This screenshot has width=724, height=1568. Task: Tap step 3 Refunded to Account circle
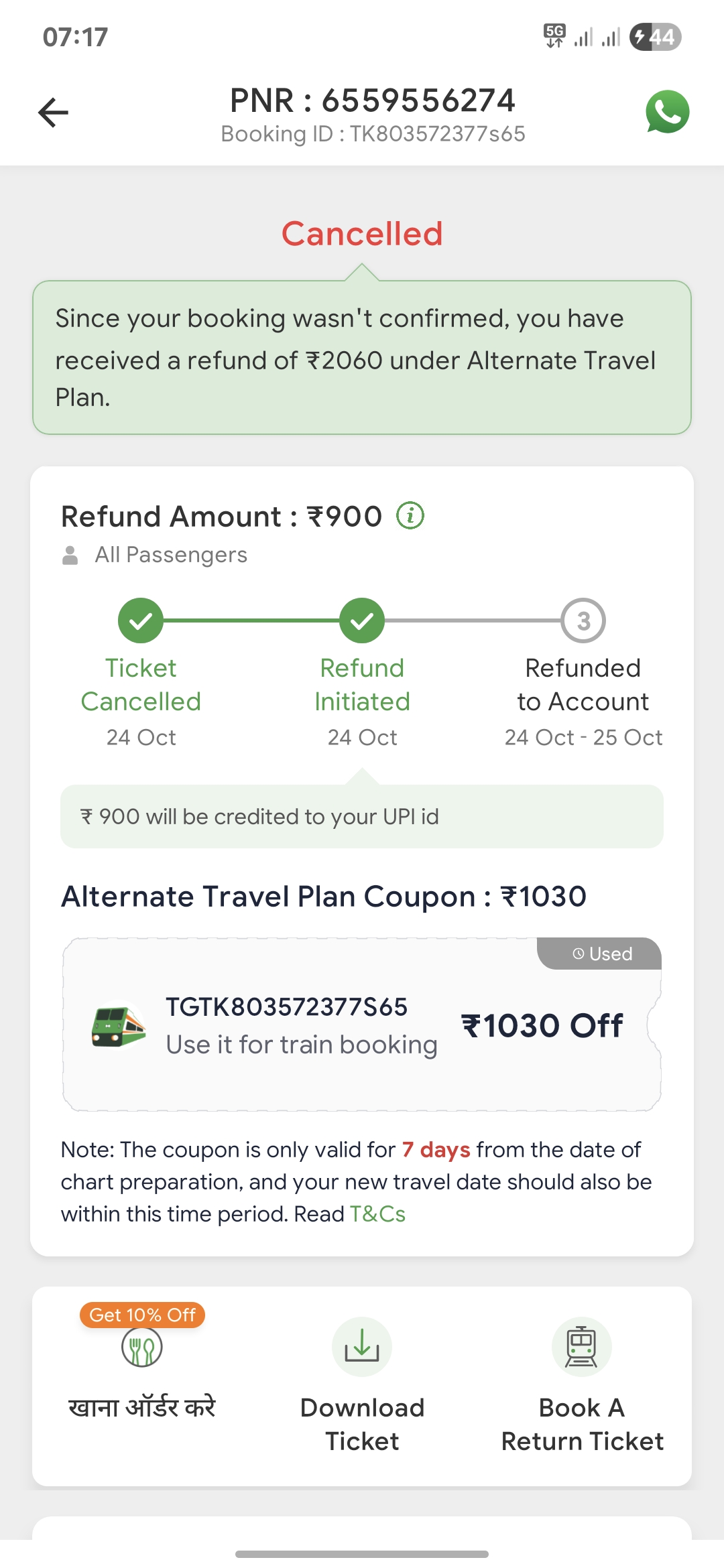coord(583,620)
